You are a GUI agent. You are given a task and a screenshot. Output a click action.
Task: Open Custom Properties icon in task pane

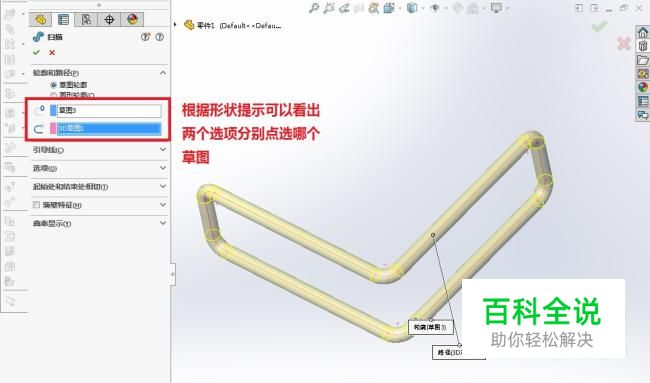coord(643,101)
